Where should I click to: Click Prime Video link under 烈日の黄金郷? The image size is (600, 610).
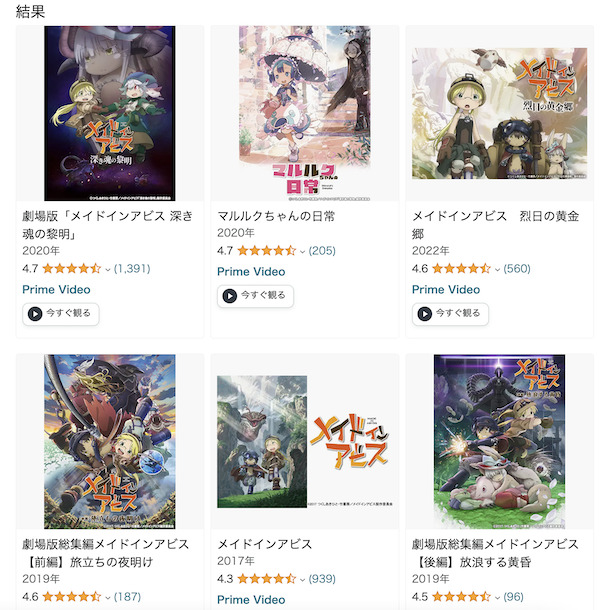446,289
